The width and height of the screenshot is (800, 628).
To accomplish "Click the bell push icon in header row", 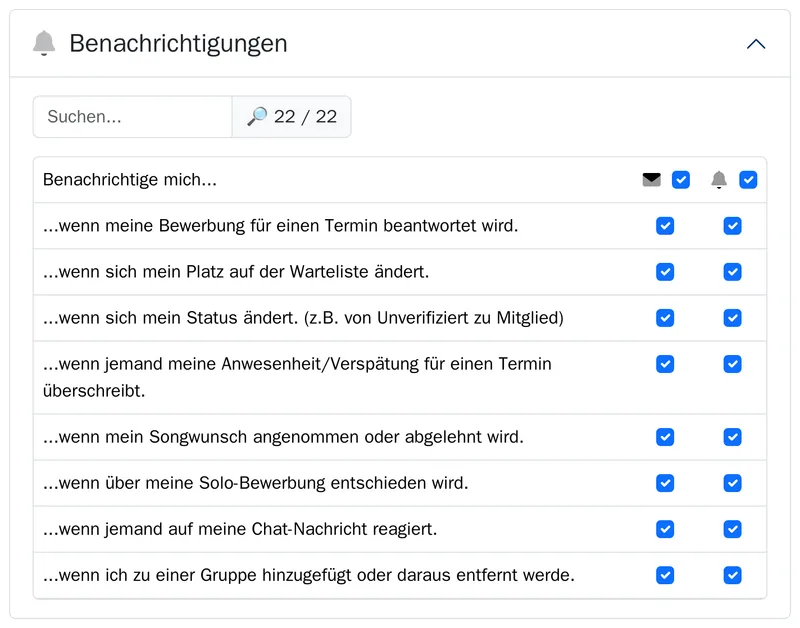I will (719, 180).
